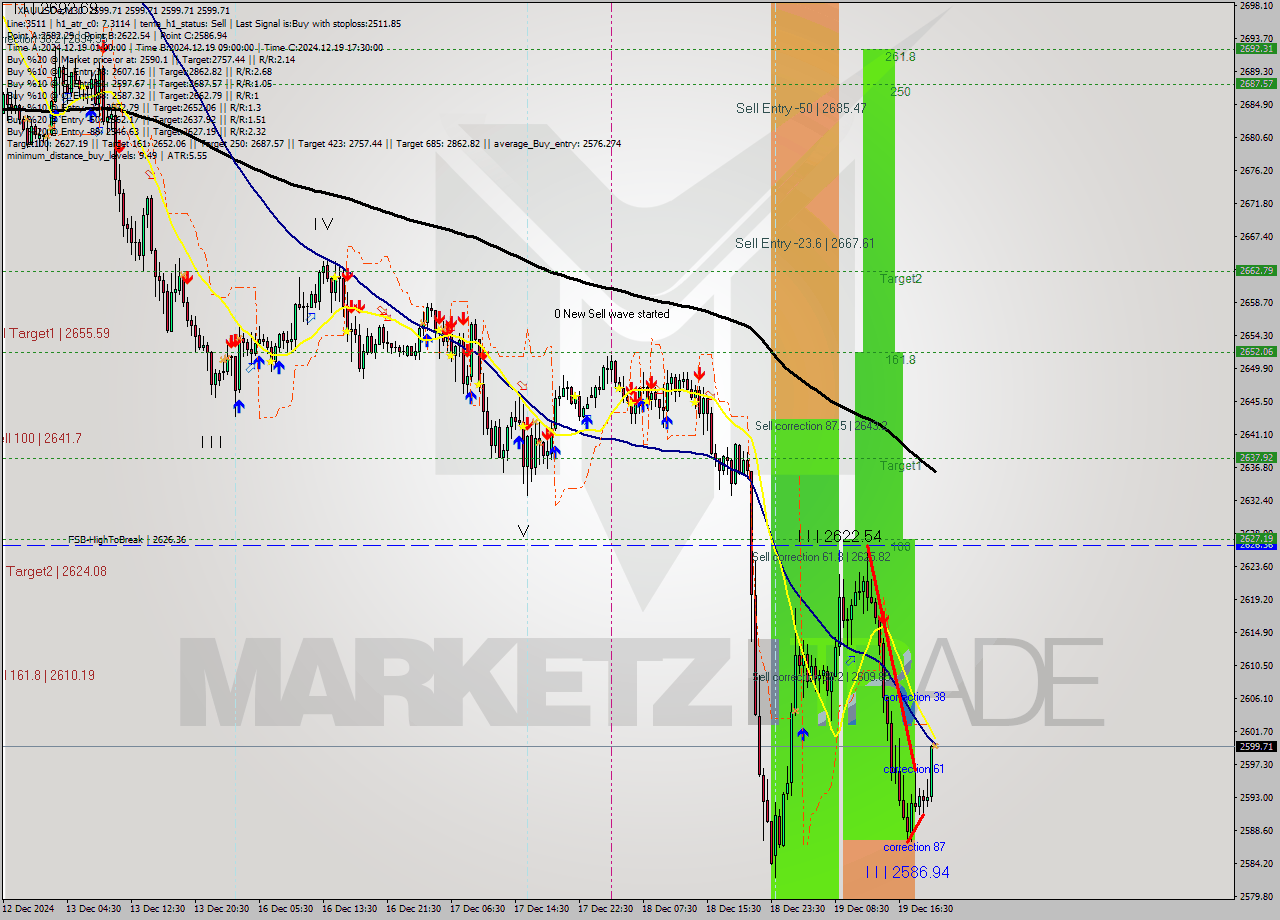Click 2579.80 on the price axis
This screenshot has width=1280, height=920.
1256,896
